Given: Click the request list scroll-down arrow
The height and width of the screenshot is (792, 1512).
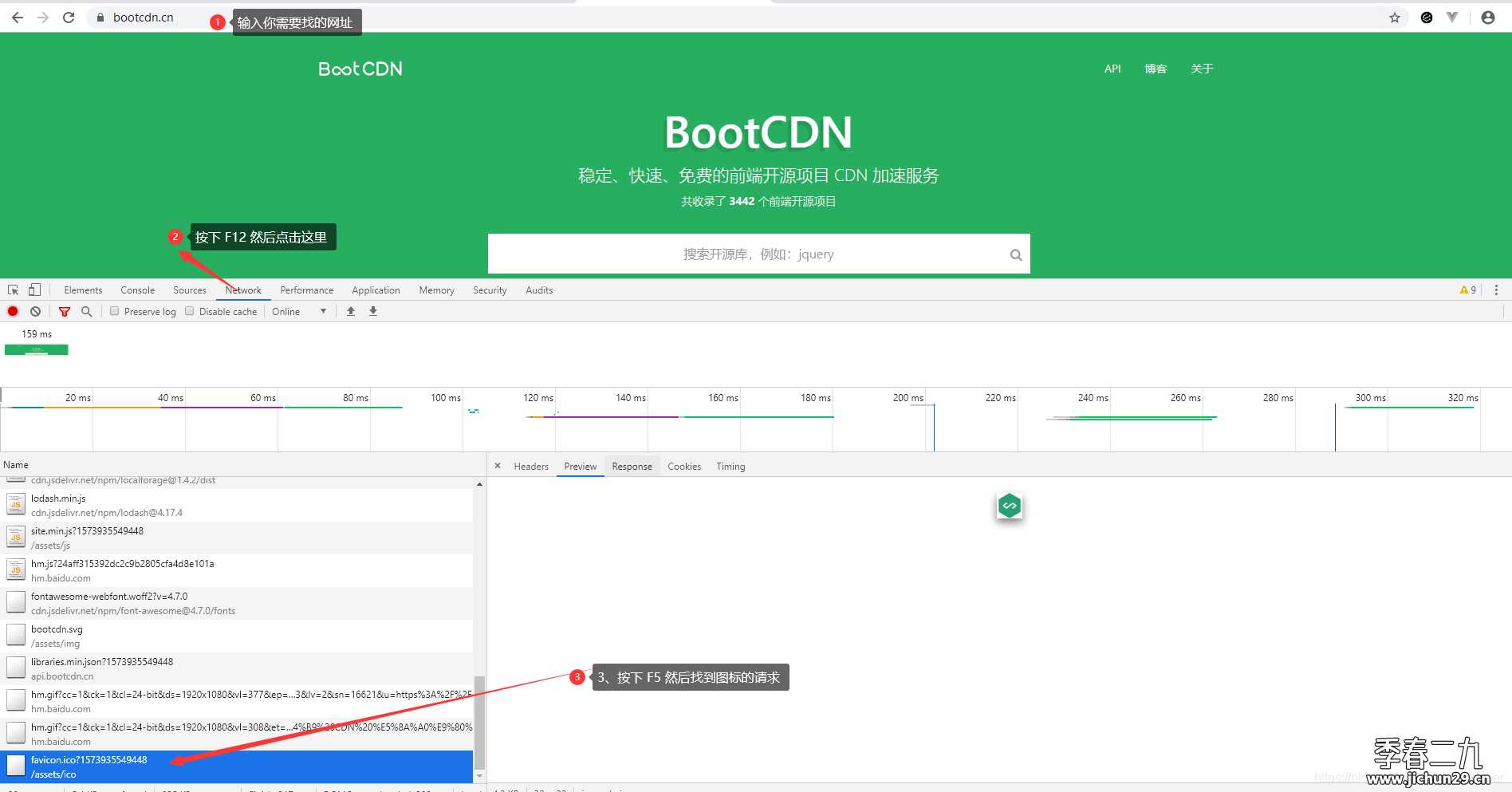Looking at the screenshot, I should [x=479, y=775].
